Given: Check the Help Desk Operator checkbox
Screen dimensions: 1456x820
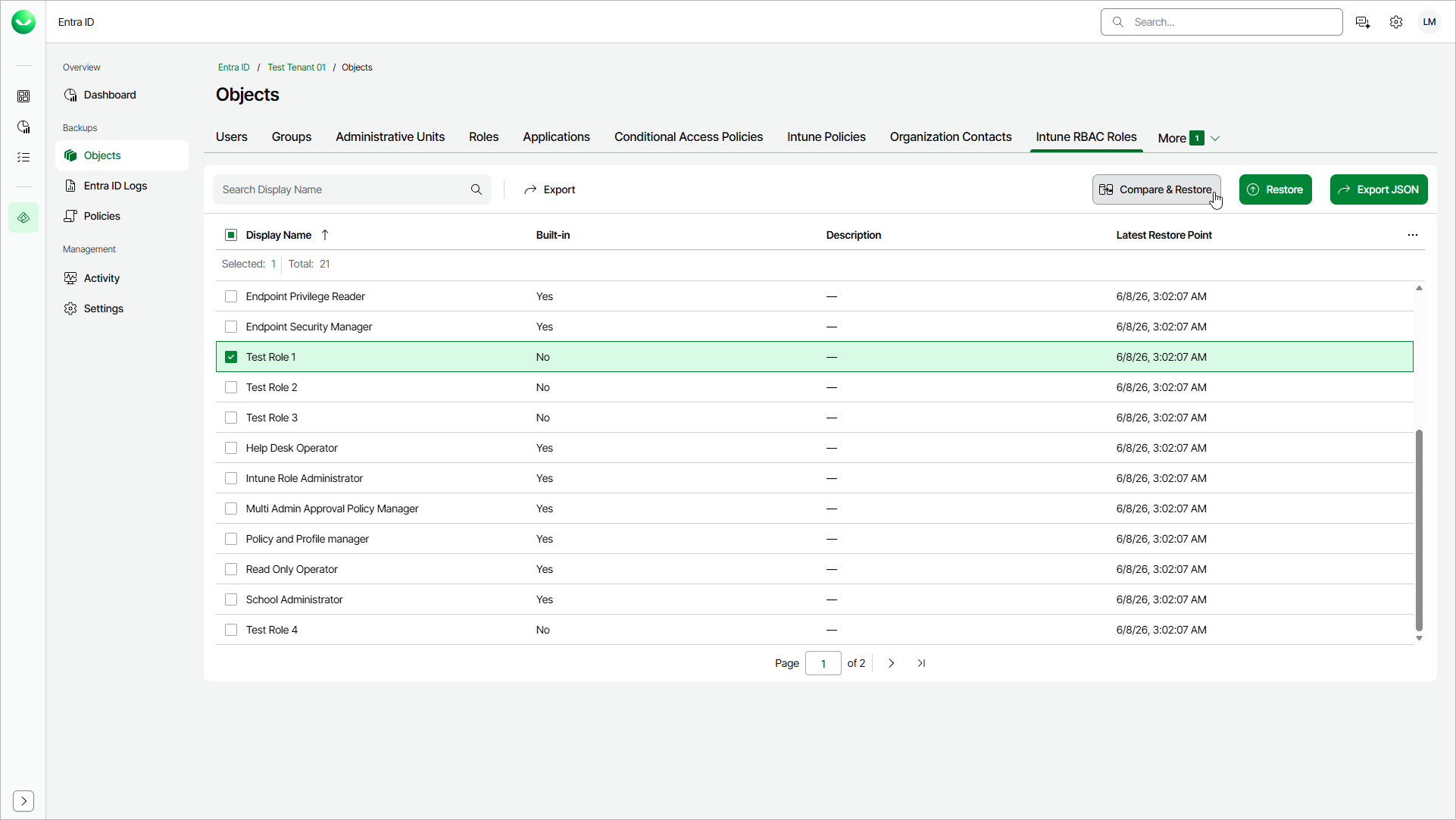Looking at the screenshot, I should [x=231, y=448].
